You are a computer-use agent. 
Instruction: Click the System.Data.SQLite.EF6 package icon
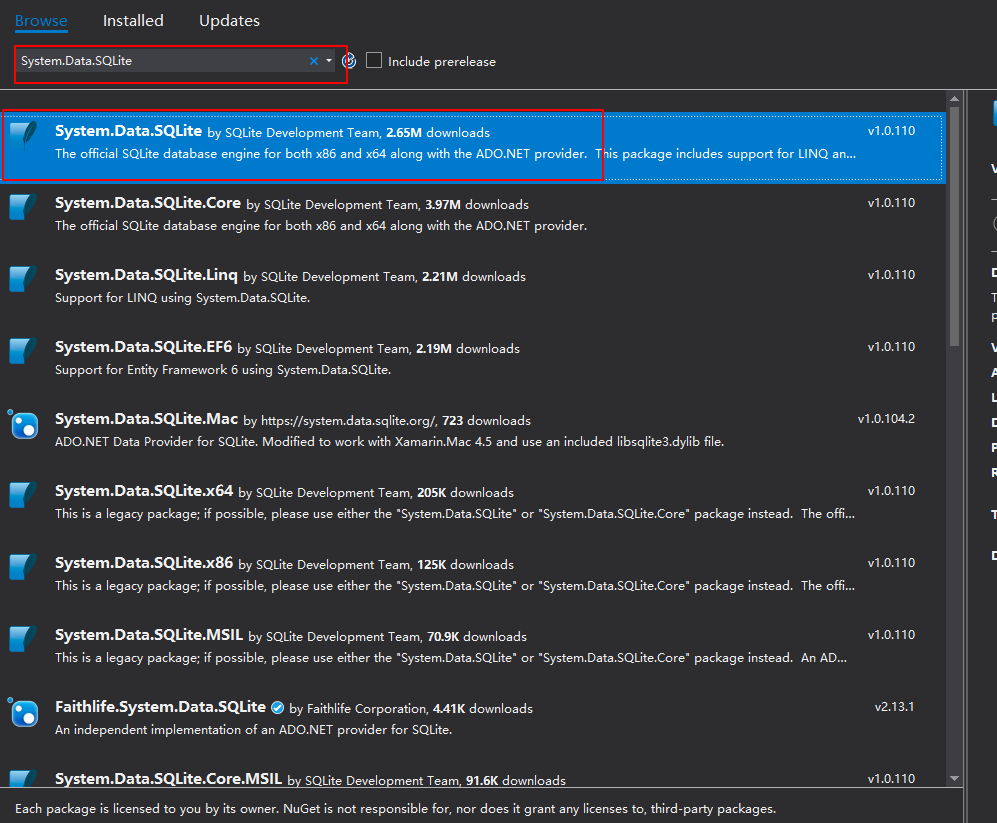pos(24,351)
